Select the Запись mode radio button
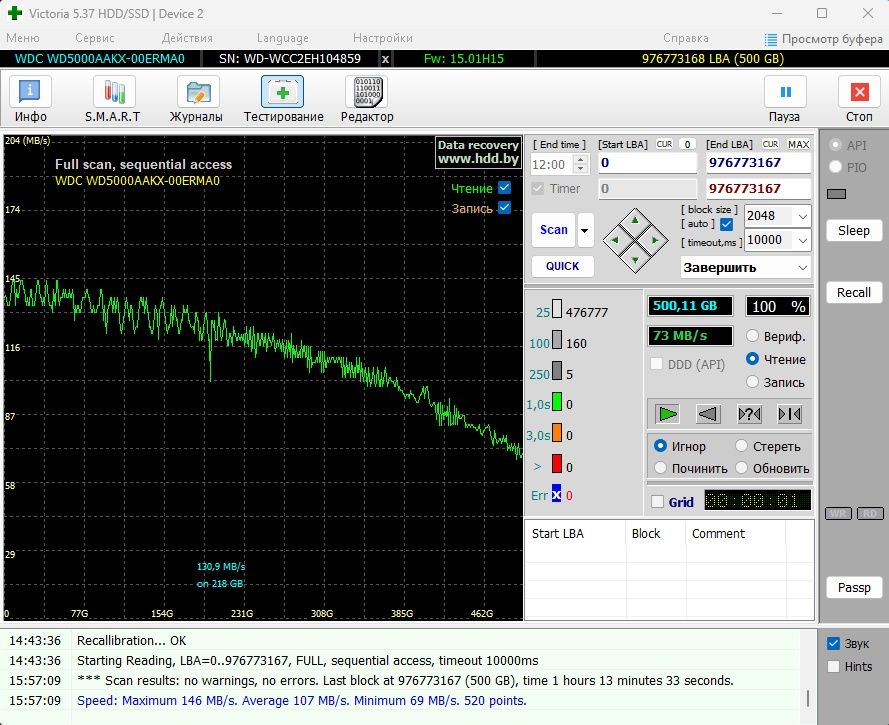889x725 pixels. click(x=752, y=381)
